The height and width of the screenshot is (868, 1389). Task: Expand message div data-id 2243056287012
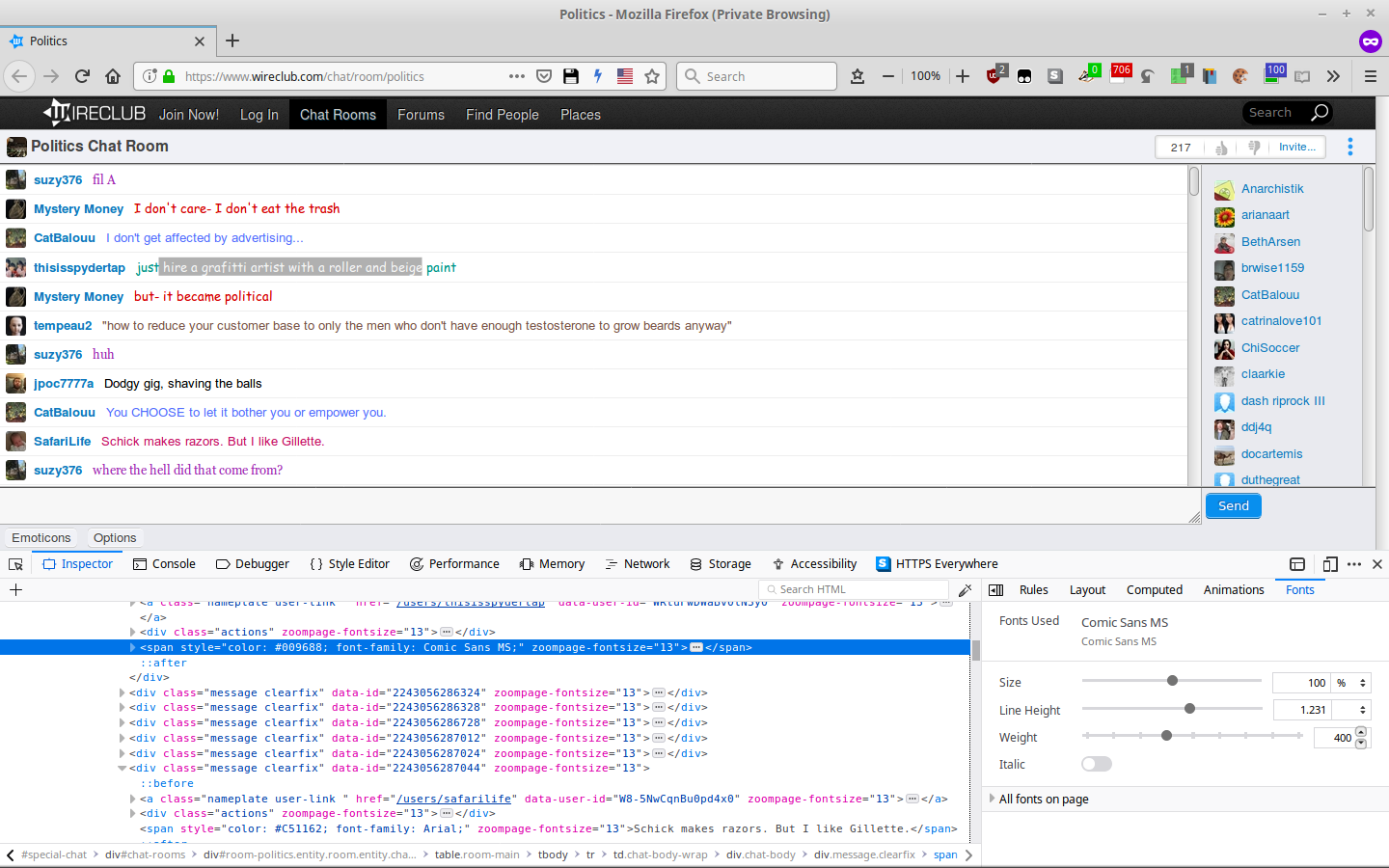click(x=122, y=738)
